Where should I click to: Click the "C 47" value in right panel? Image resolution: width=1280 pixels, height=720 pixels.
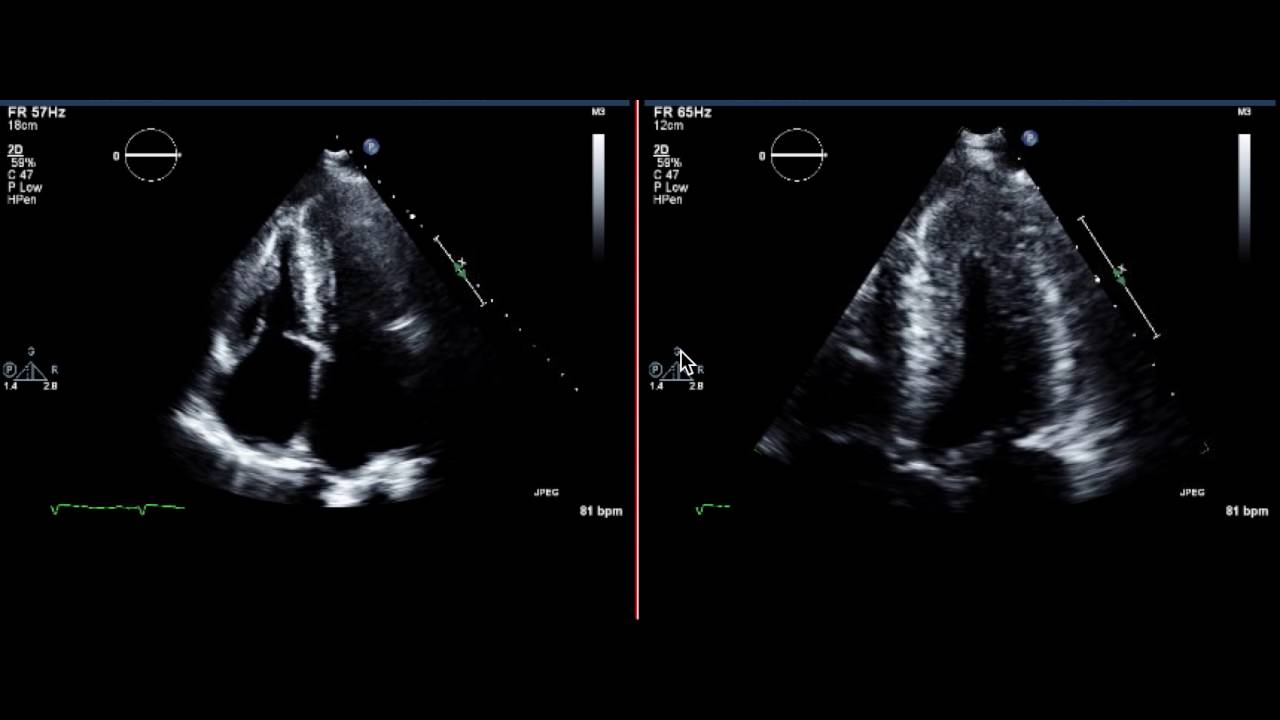[667, 175]
